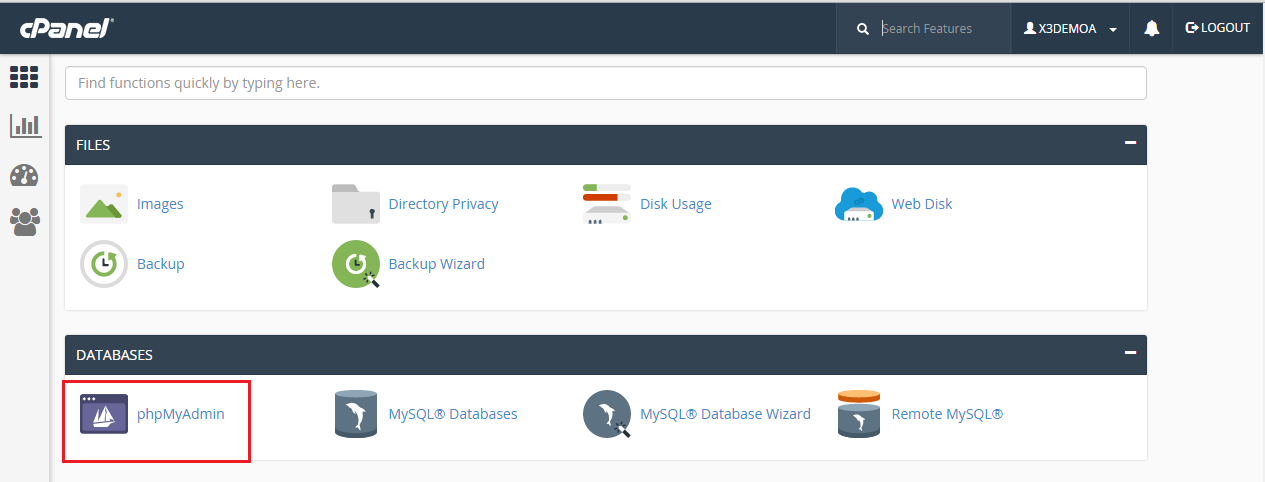The height and width of the screenshot is (482, 1265).
Task: Open the Statistics bar chart sidebar icon
Action: click(25, 125)
